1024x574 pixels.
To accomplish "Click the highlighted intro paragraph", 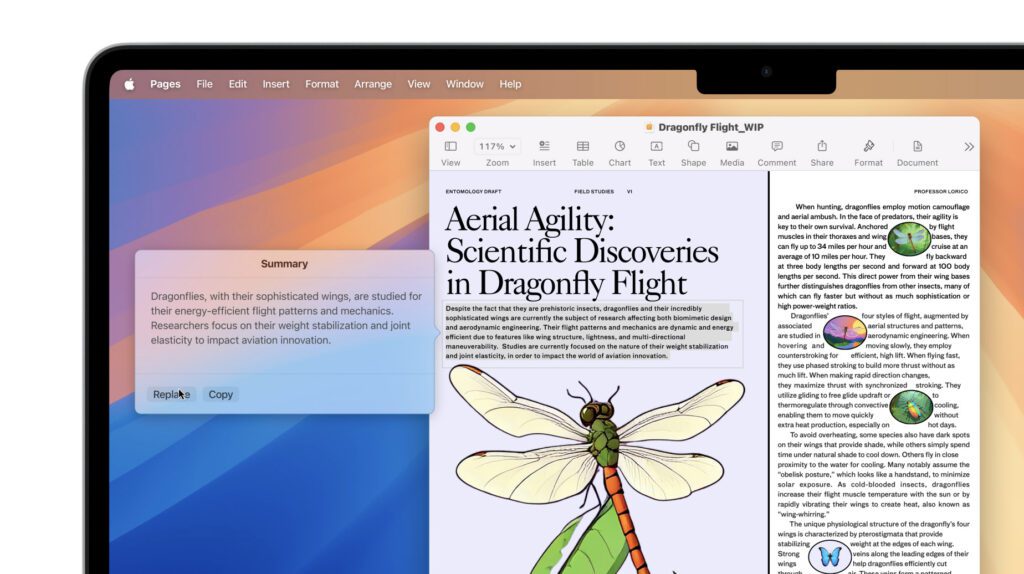I will pyautogui.click(x=590, y=332).
